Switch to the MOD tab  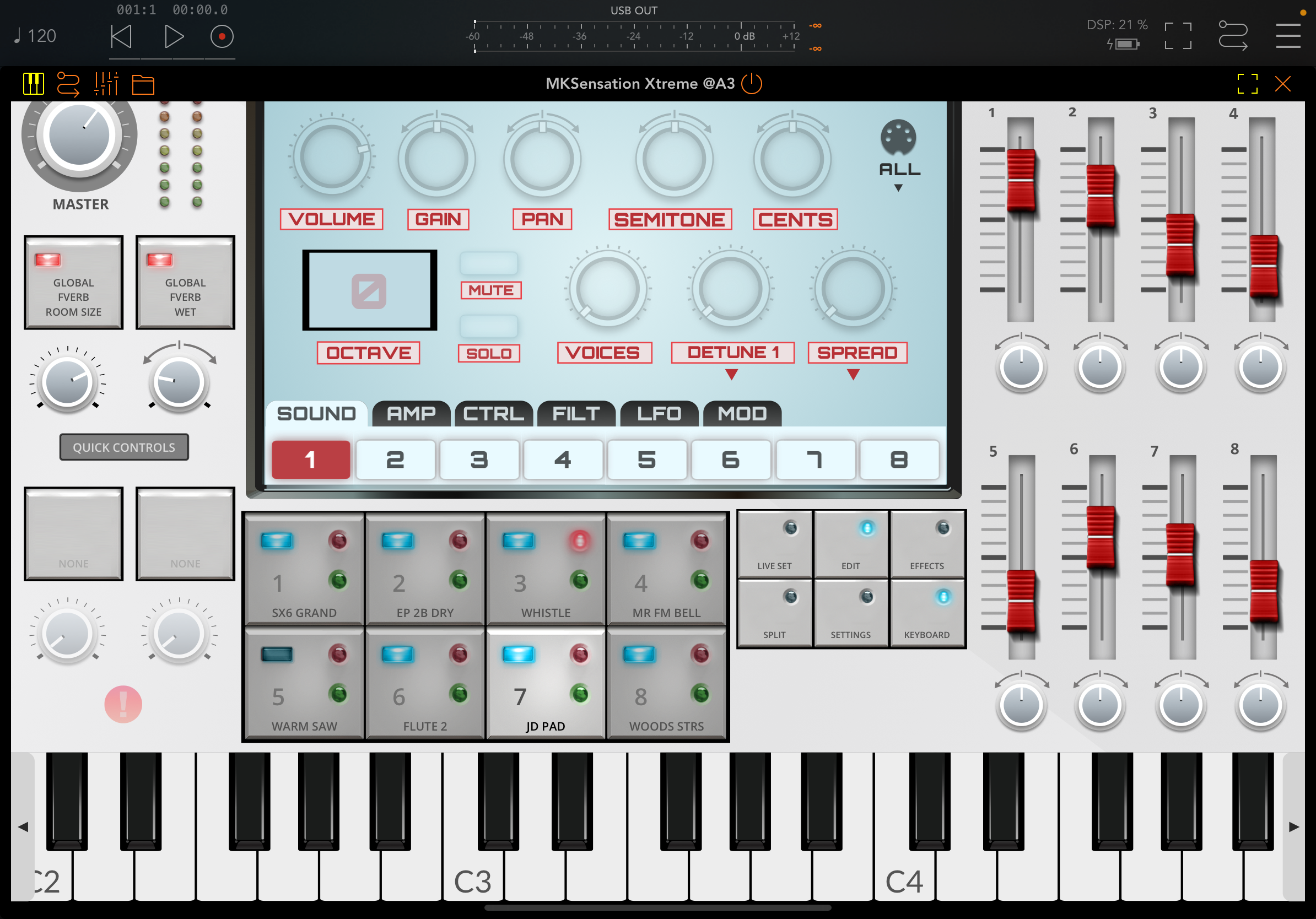[742, 414]
